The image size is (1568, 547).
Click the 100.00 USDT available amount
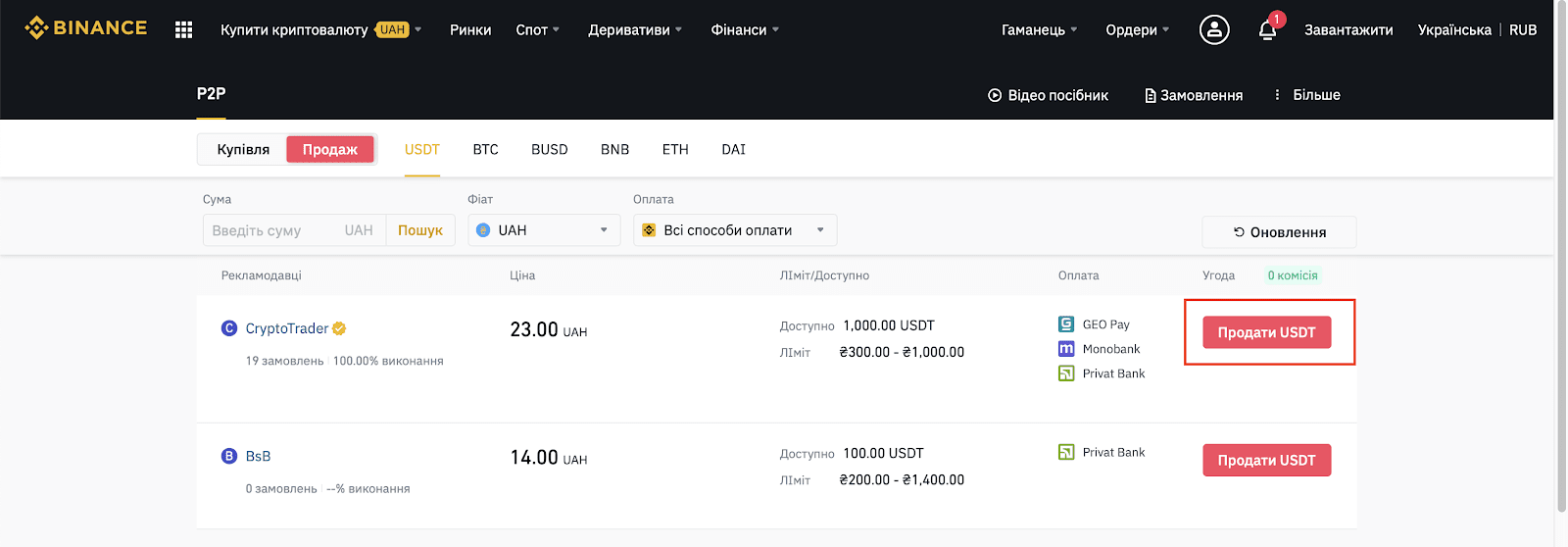(x=883, y=453)
